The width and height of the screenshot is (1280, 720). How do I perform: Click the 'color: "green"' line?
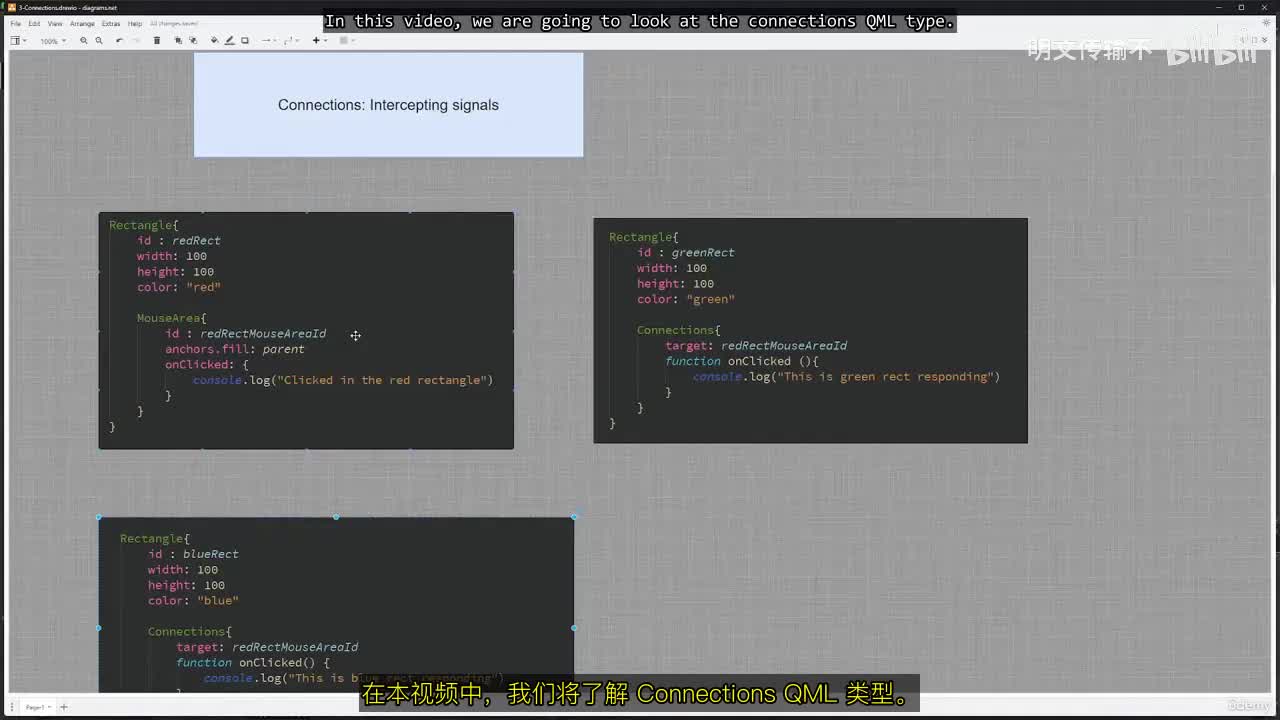point(686,299)
